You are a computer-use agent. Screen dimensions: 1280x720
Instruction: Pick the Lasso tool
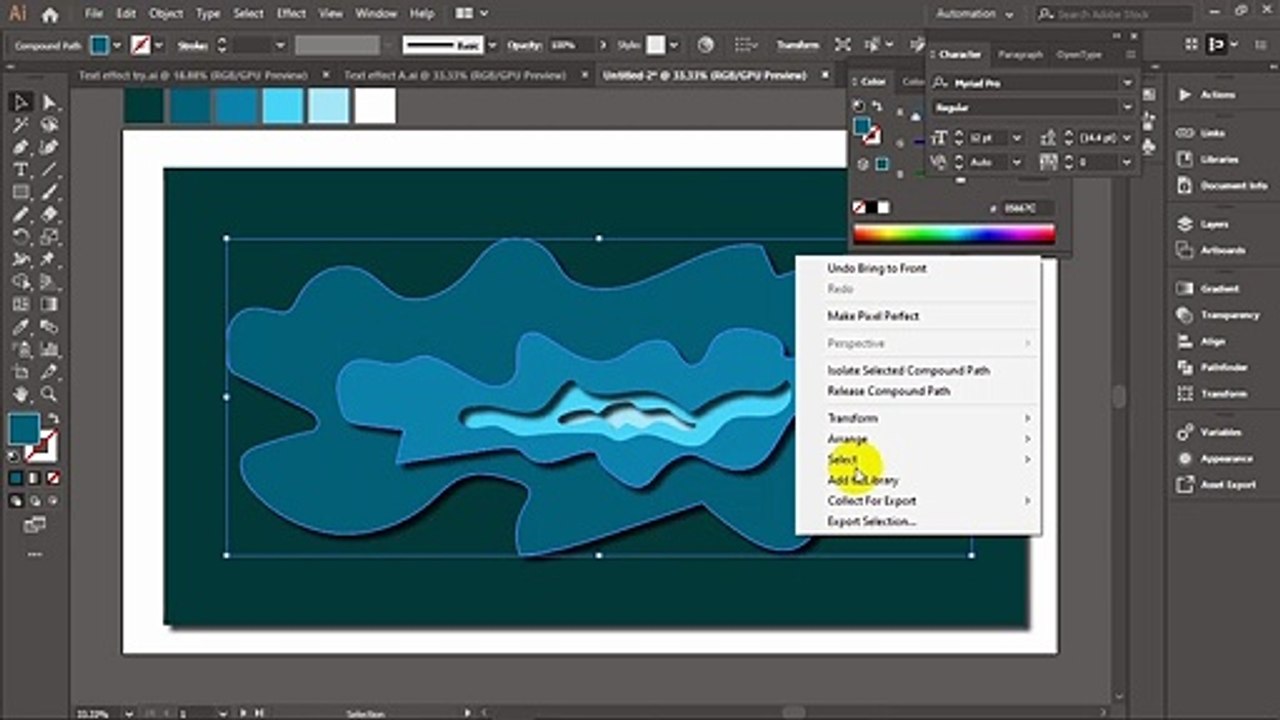(x=49, y=125)
